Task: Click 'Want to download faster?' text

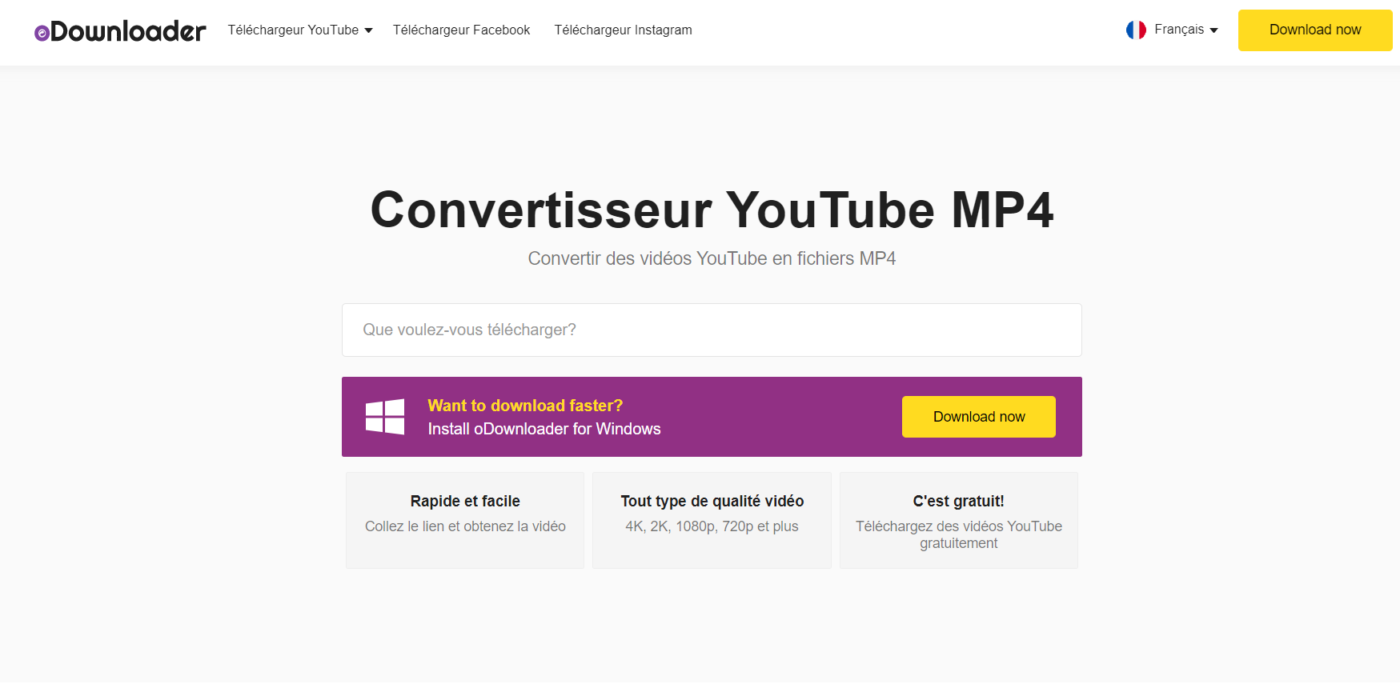Action: click(525, 405)
